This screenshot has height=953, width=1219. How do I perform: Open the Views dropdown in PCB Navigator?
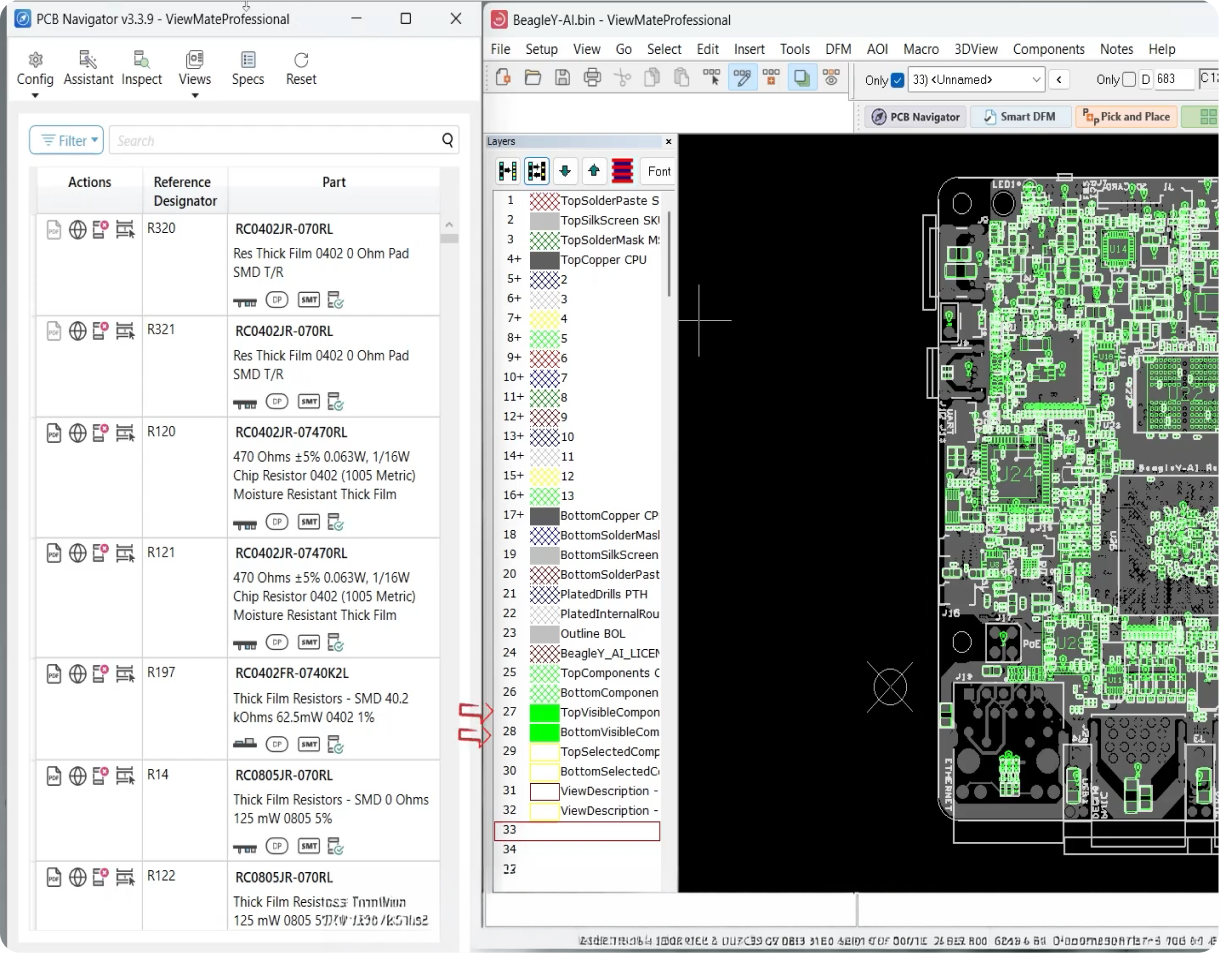point(195,76)
